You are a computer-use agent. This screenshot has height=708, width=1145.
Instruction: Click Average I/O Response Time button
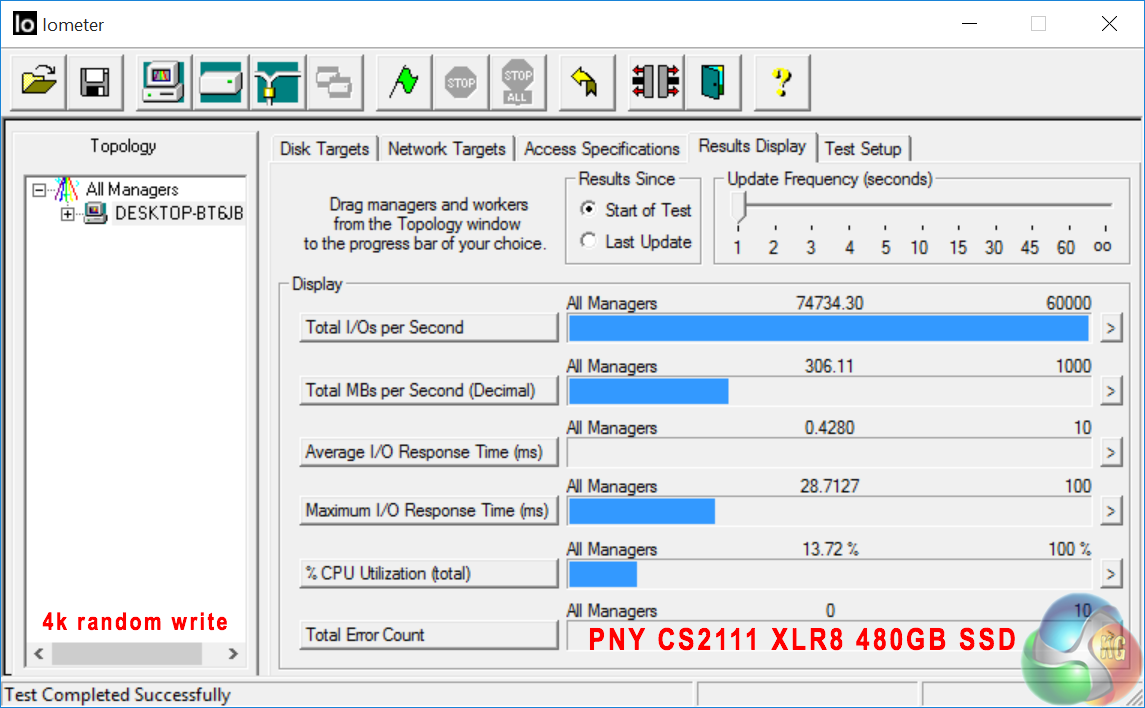coord(429,453)
